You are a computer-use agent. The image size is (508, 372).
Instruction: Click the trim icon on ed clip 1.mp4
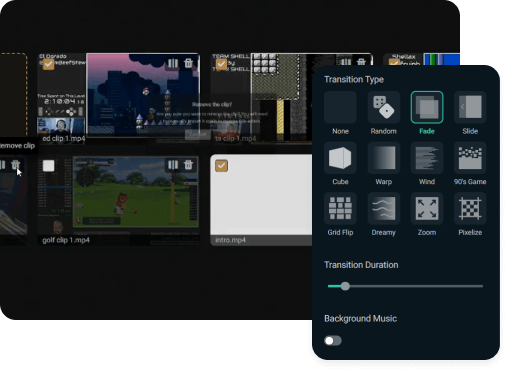tap(173, 63)
